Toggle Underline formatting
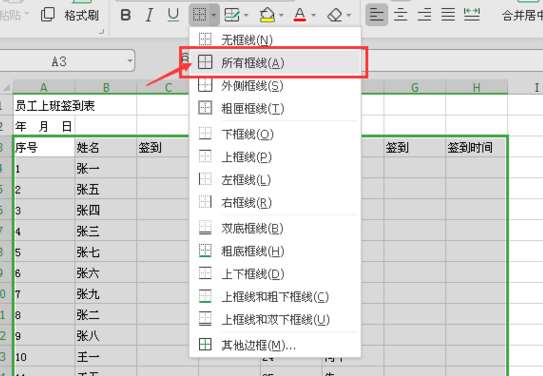The height and width of the screenshot is (376, 543). (173, 15)
